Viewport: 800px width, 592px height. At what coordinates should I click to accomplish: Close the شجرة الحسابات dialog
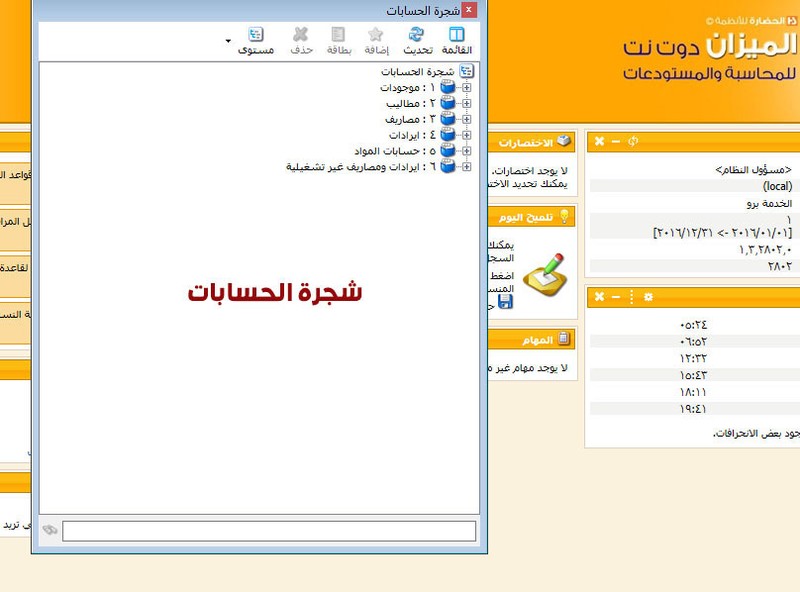click(x=468, y=10)
